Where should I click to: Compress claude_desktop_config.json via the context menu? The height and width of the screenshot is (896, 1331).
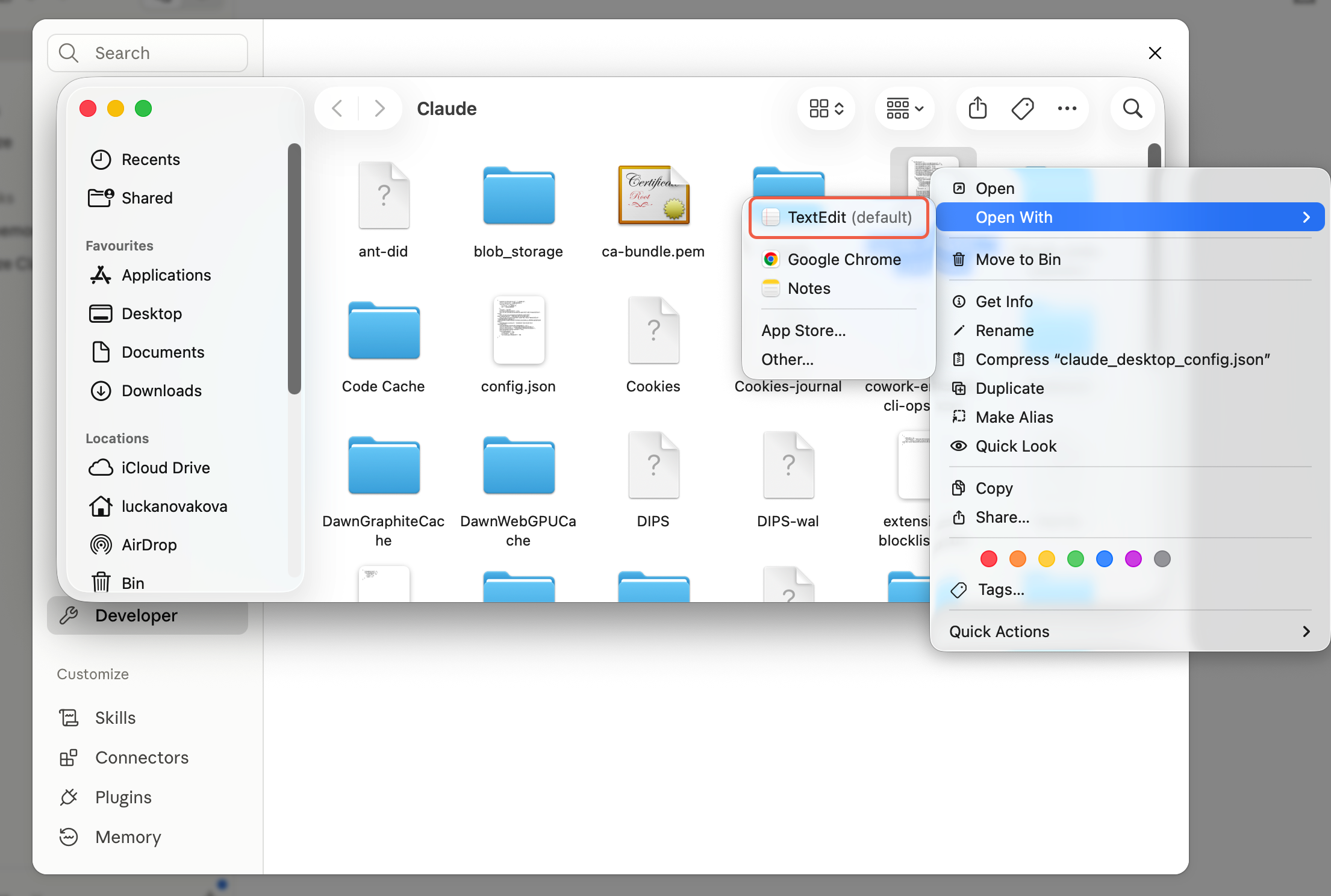coord(1130,359)
